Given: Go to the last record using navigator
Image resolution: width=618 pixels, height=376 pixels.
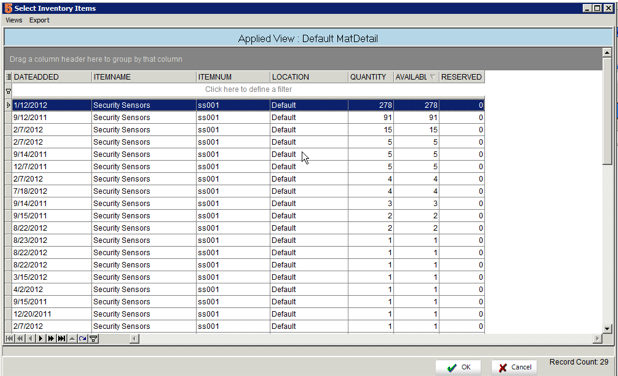Looking at the screenshot, I should pos(61,339).
